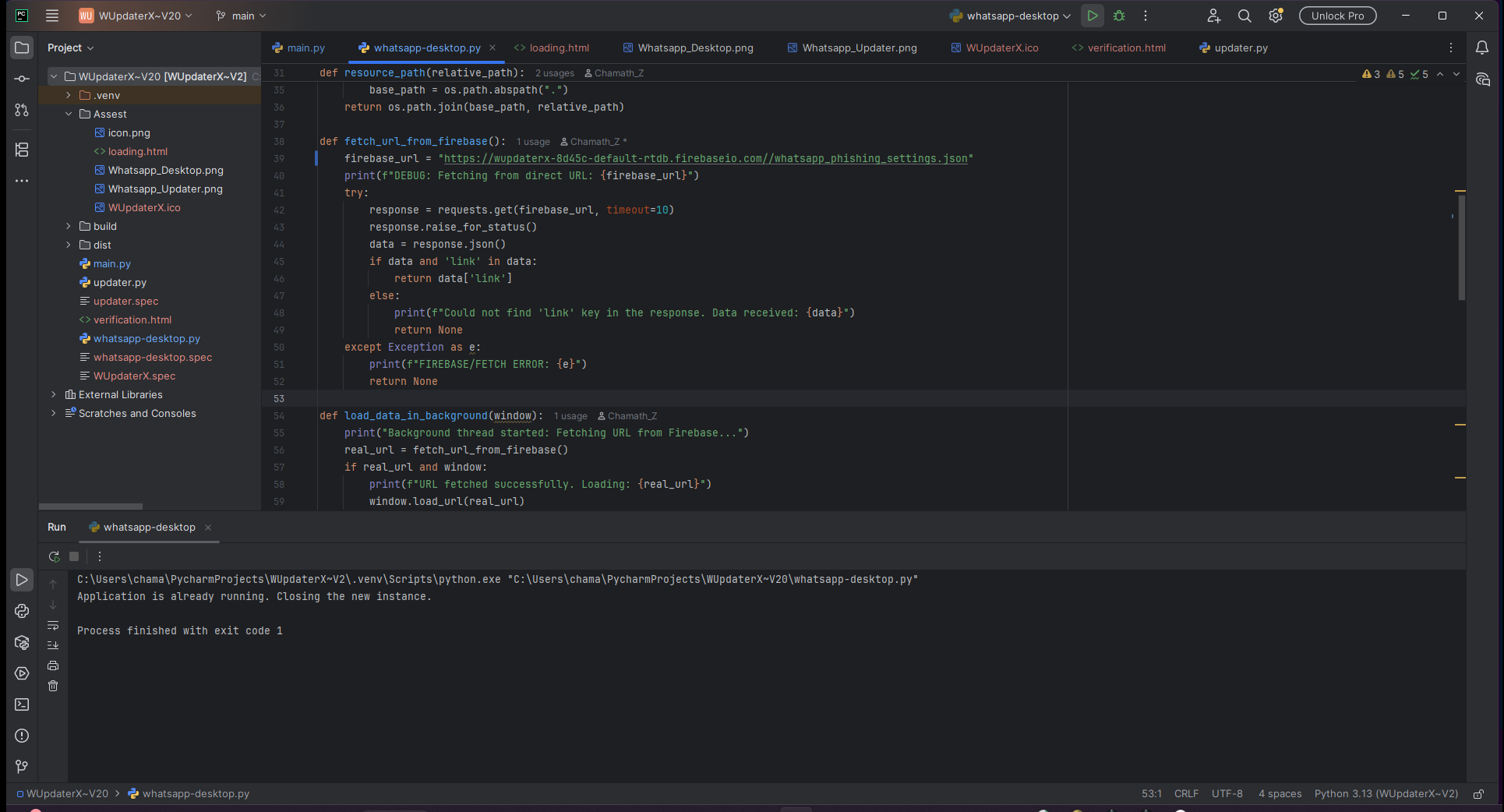
Task: Expand .venv folder
Action: (x=69, y=95)
